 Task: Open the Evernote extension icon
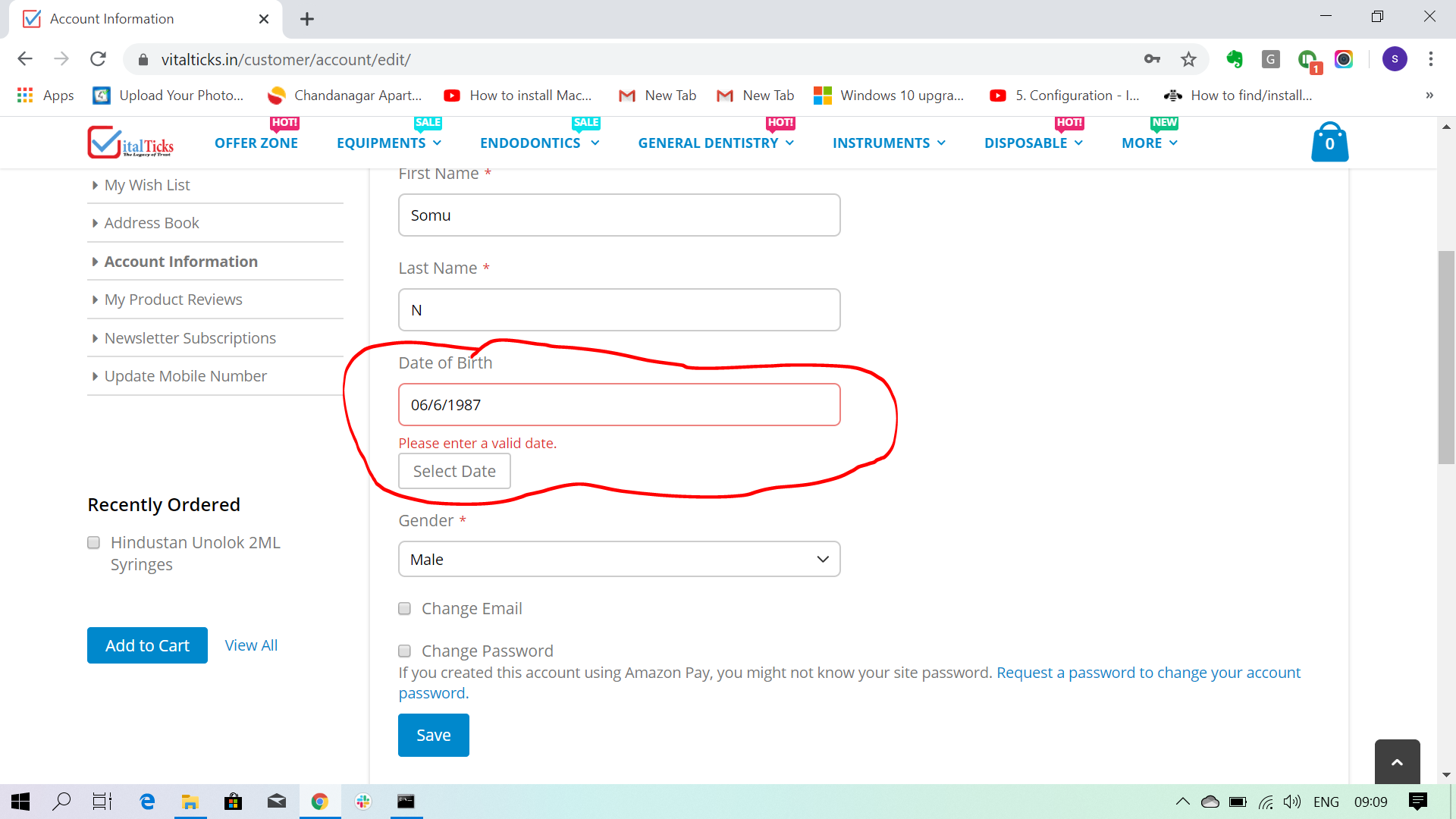point(1235,59)
